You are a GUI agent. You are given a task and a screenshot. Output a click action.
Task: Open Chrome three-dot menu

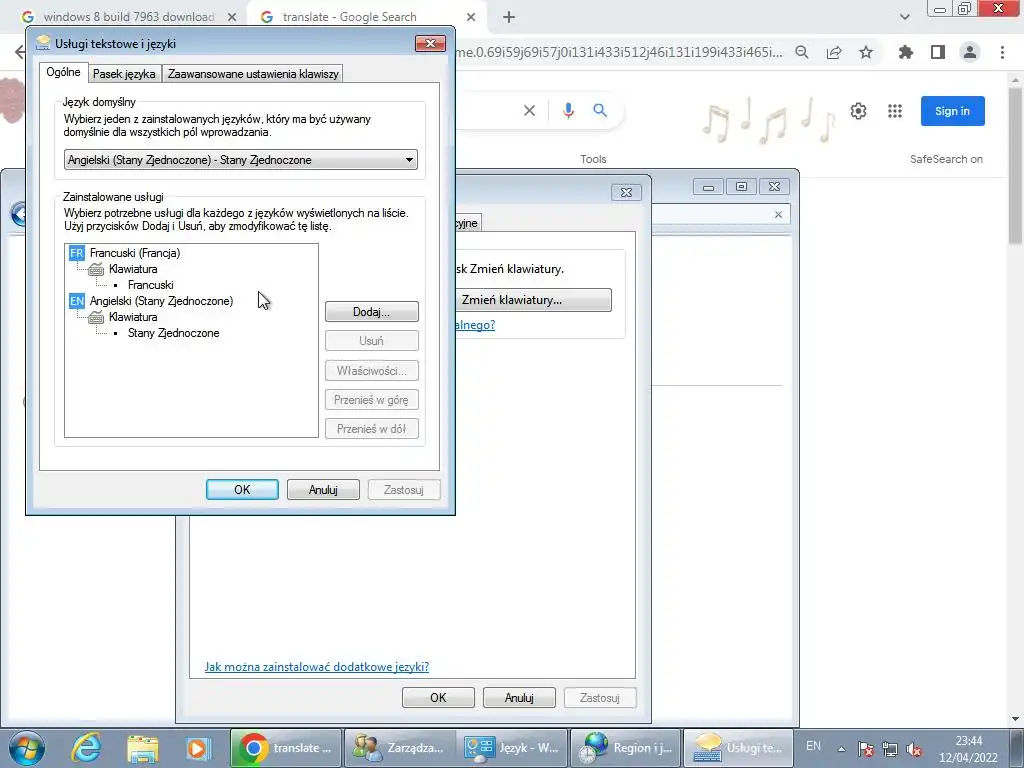coord(1002,52)
